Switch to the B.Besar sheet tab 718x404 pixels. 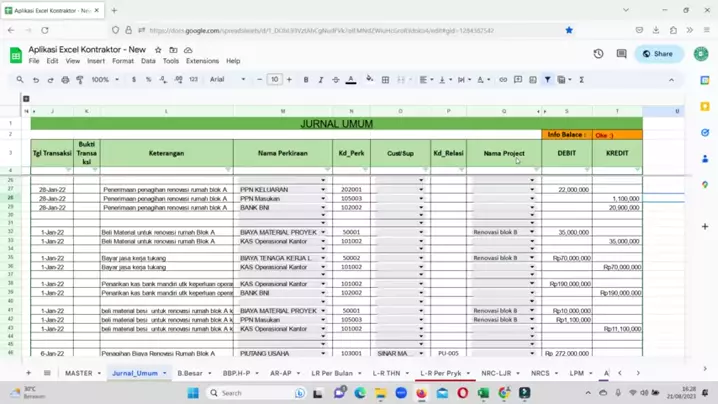(190, 373)
